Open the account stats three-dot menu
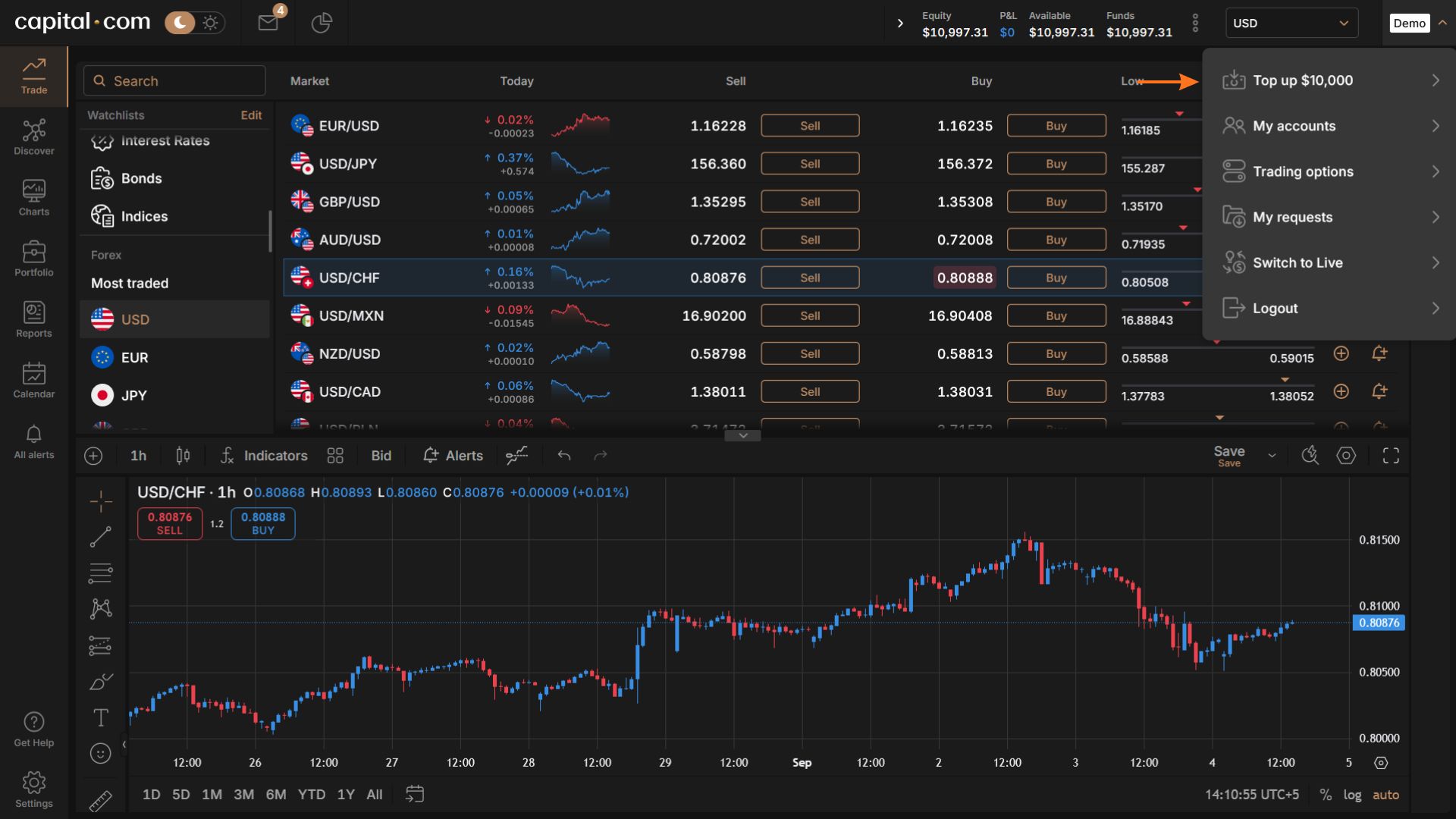The height and width of the screenshot is (819, 1456). [1195, 23]
